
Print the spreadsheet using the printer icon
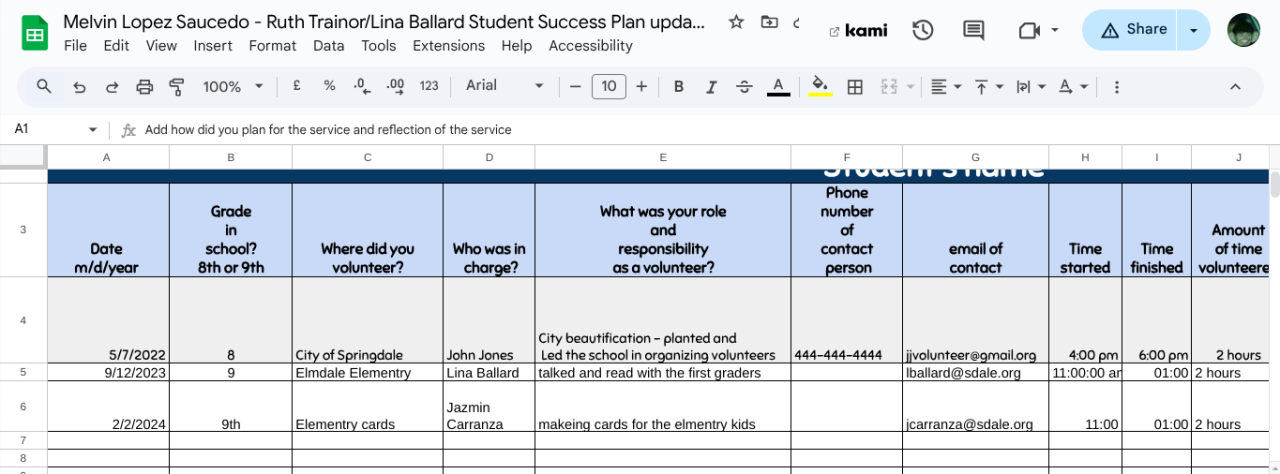[x=144, y=87]
